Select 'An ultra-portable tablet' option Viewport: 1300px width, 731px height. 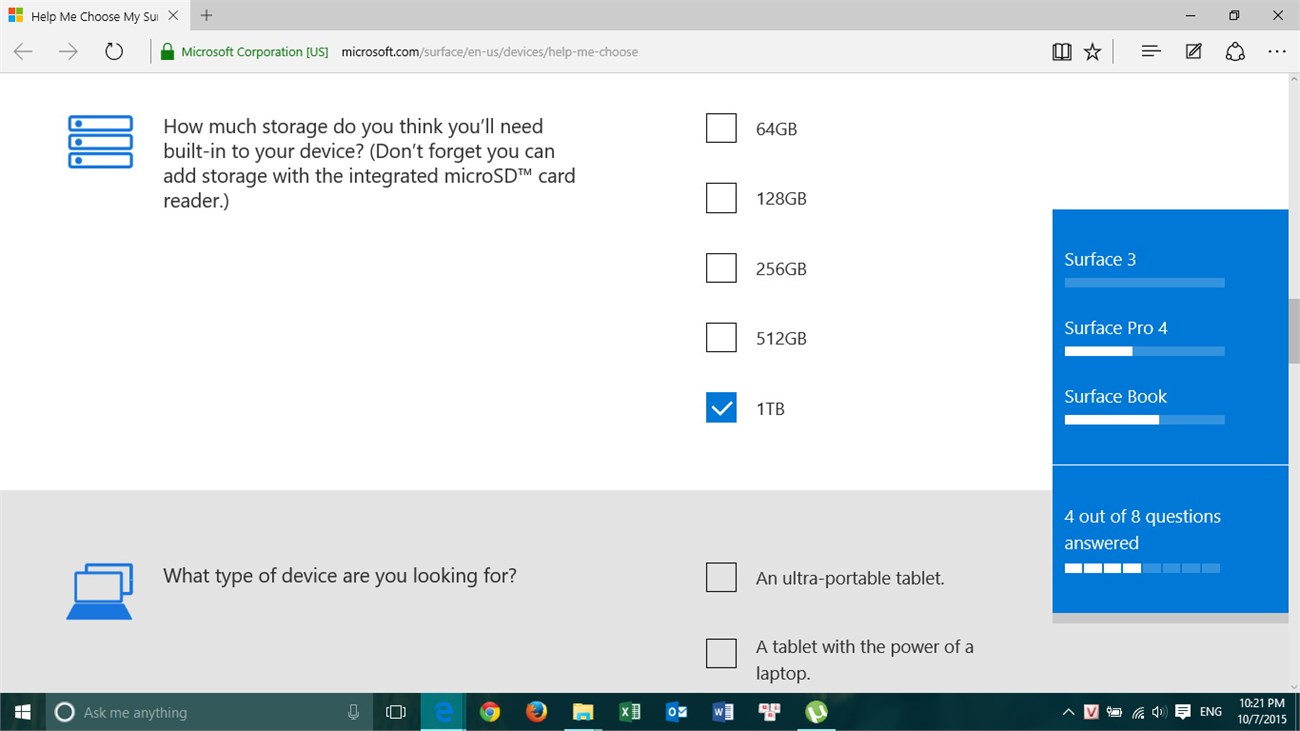pyautogui.click(x=721, y=577)
